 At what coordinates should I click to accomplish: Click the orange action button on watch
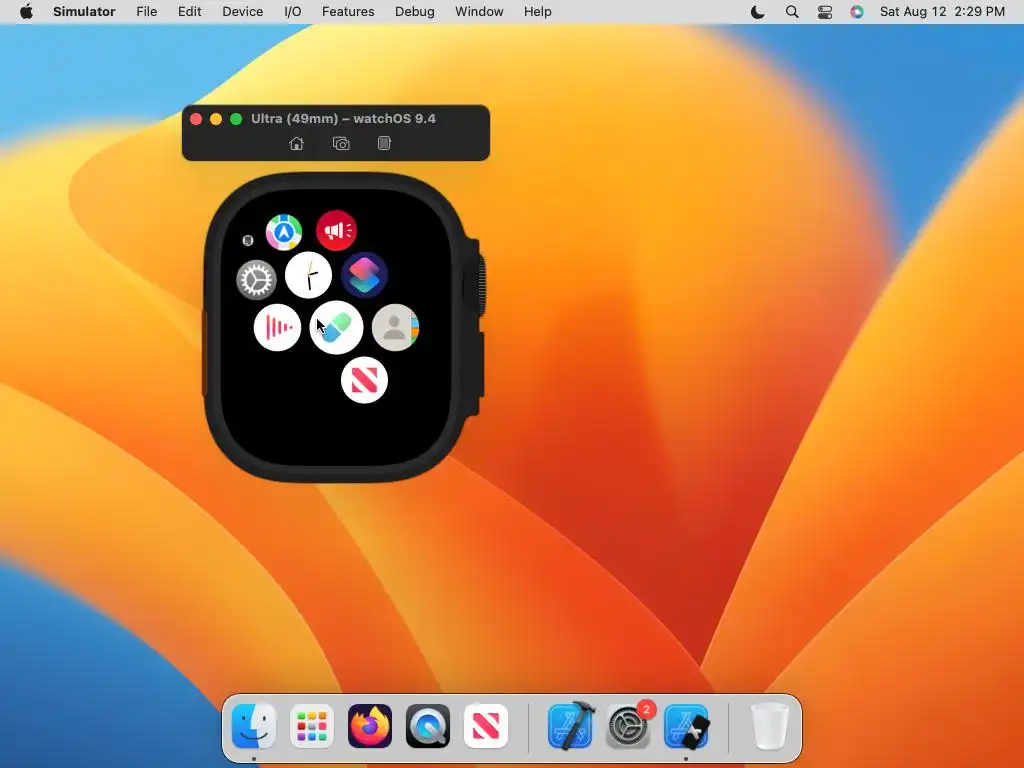coord(204,353)
